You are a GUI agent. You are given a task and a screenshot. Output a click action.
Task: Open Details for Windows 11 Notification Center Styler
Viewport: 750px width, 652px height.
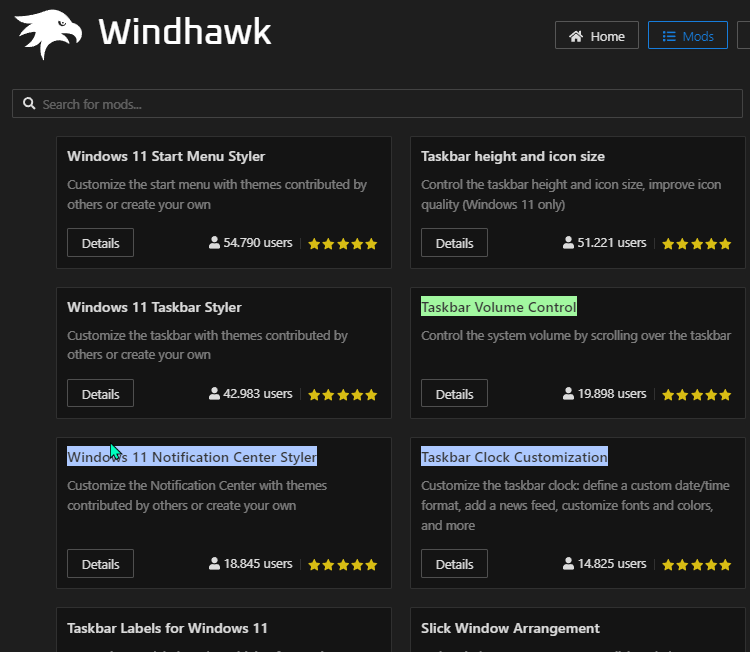(100, 564)
